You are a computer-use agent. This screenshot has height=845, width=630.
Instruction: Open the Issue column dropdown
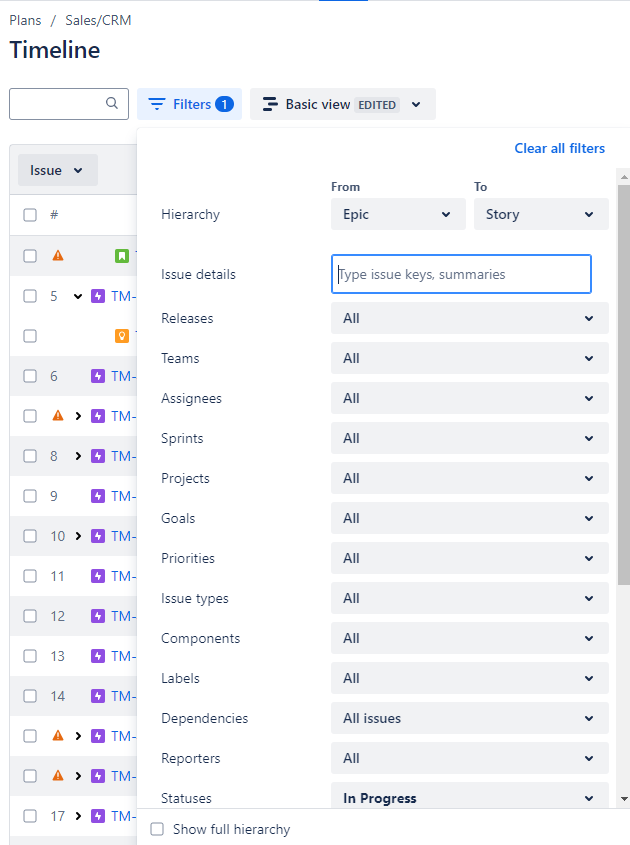tap(58, 170)
